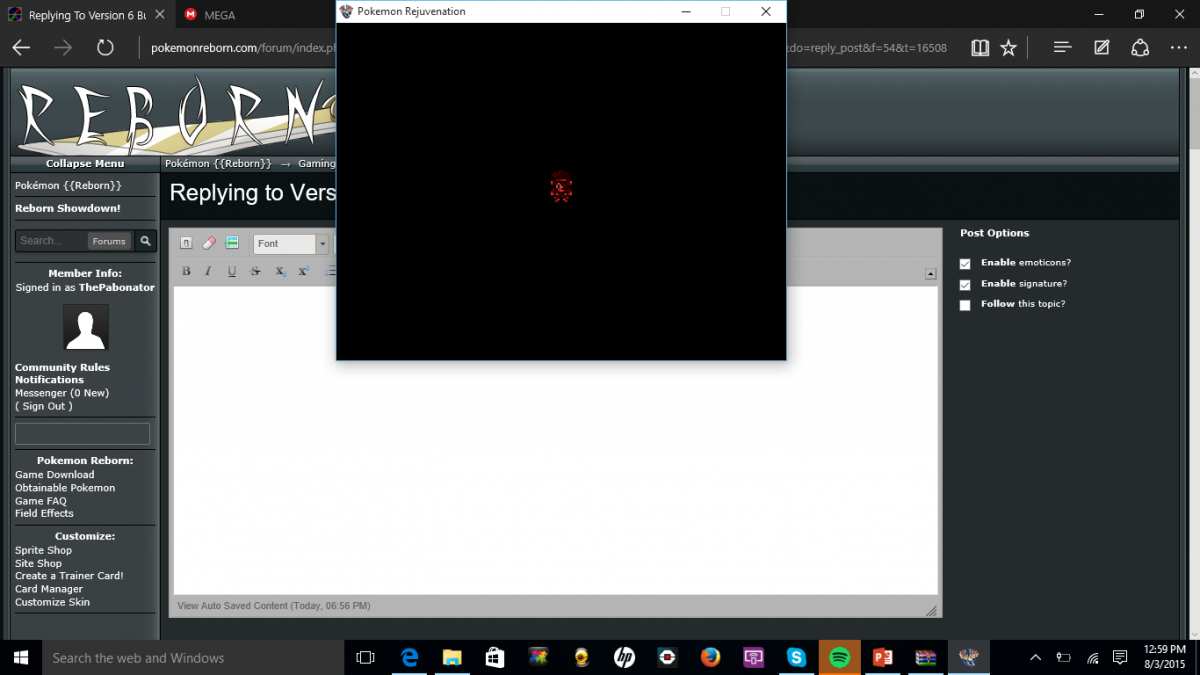Click Pokémon {{Reborn}} breadcrumb
Image resolution: width=1200 pixels, height=675 pixels.
(218, 163)
